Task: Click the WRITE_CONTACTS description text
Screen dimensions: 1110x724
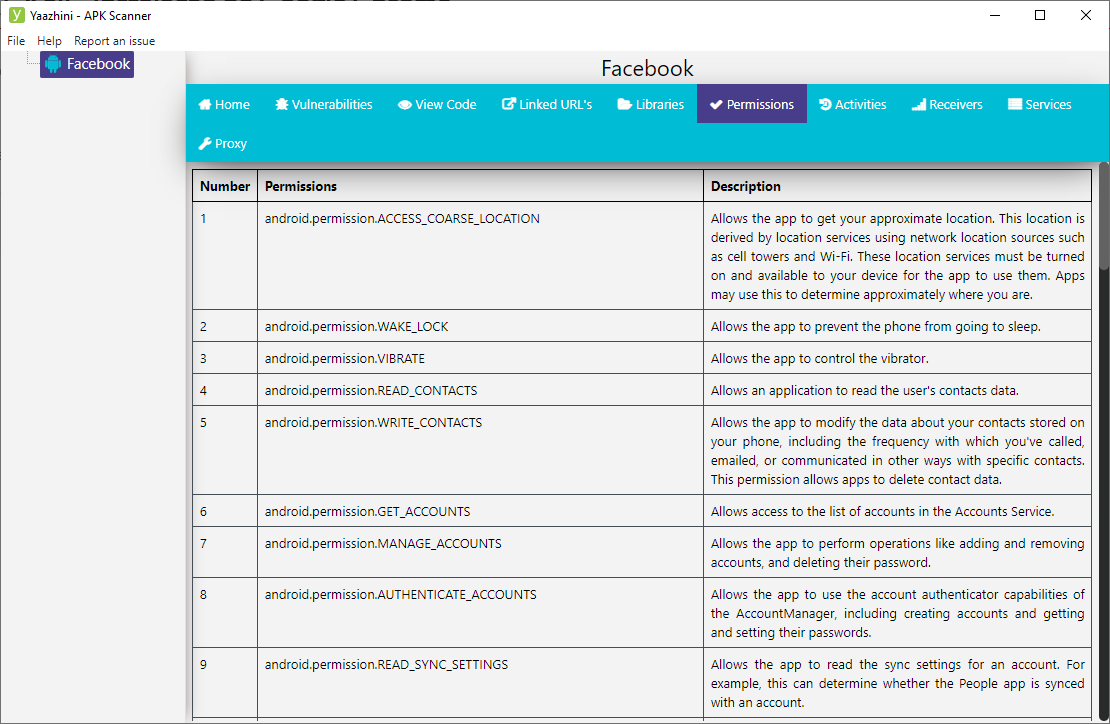Action: point(898,451)
